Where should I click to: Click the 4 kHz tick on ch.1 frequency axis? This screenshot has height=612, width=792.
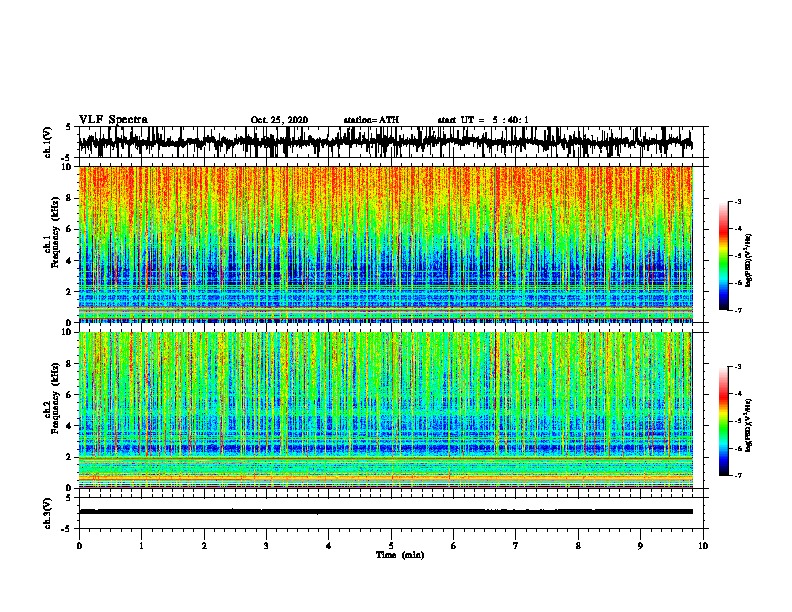70,261
